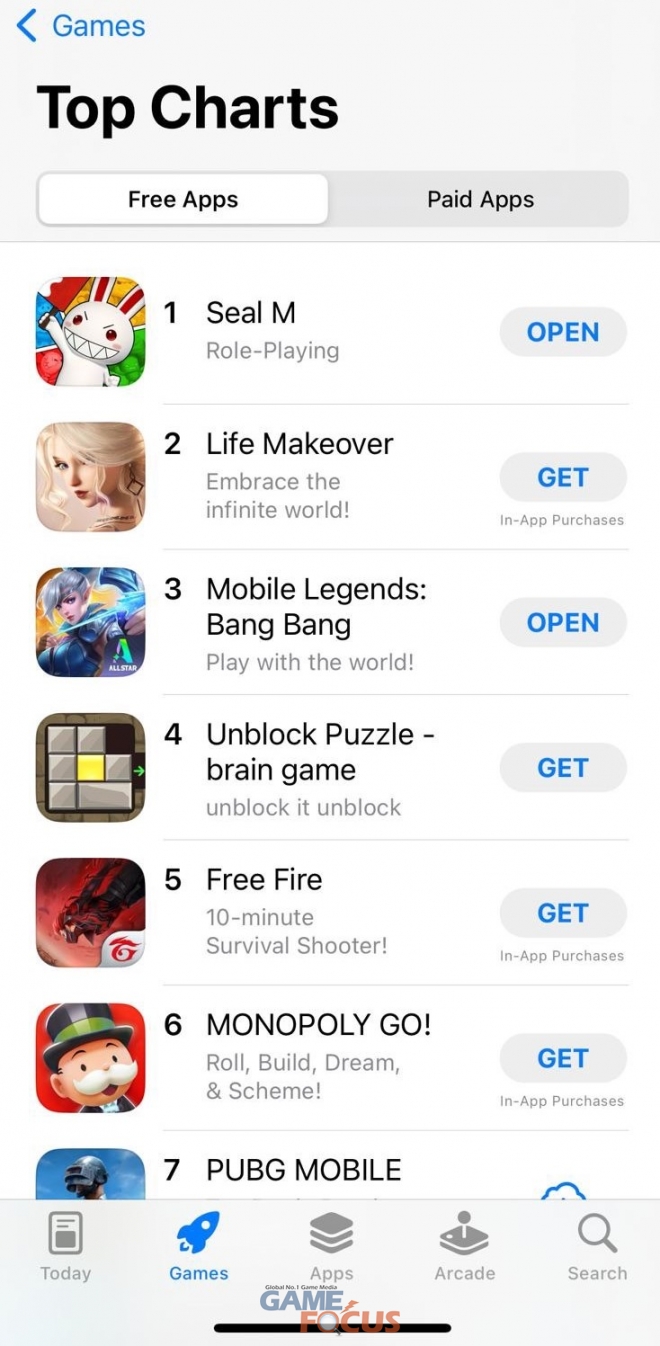Go to the Apps tab
Viewport: 660px width, 1346px height.
coord(331,1246)
